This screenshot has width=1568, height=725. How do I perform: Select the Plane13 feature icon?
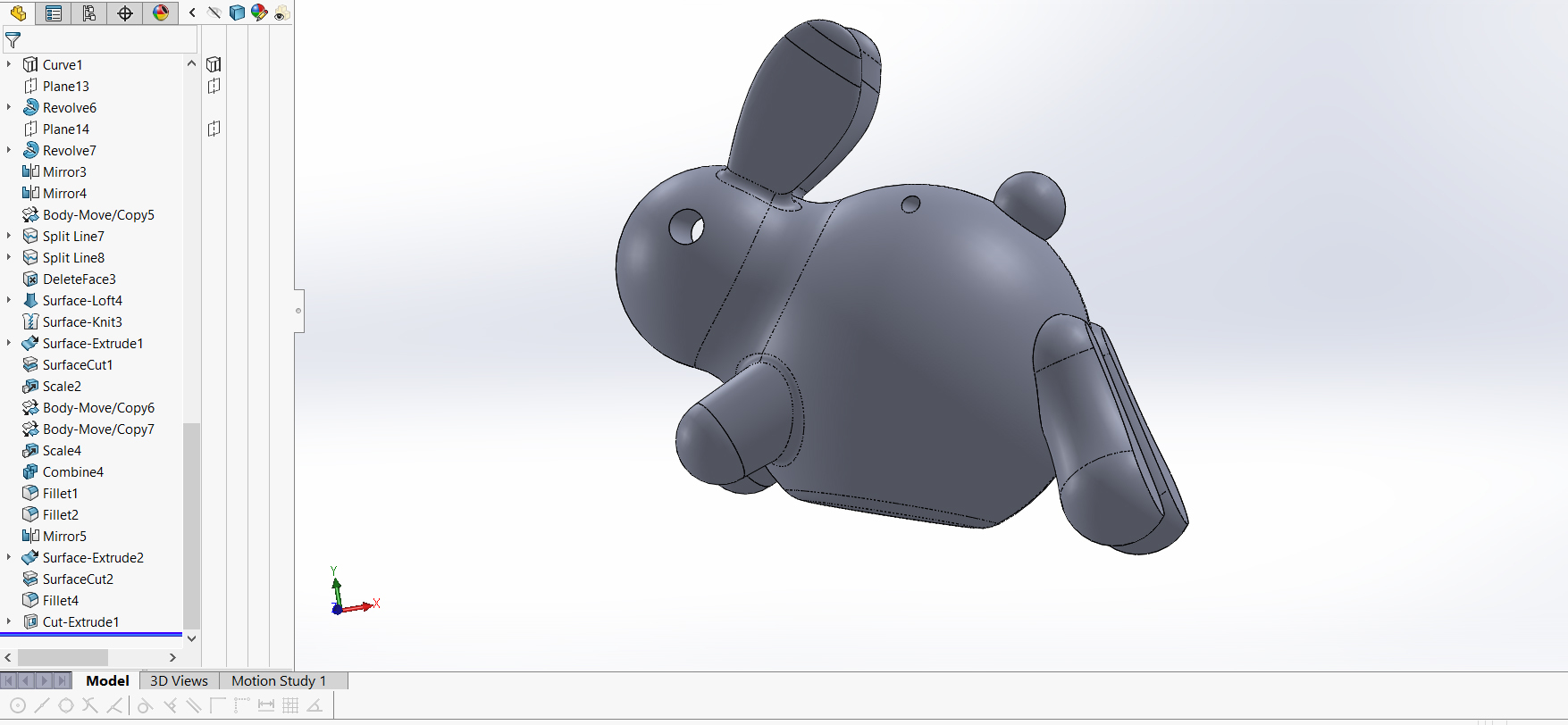[x=30, y=86]
